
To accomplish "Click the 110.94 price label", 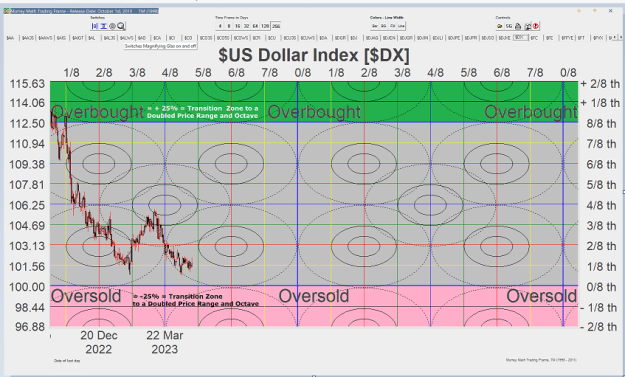I will pos(27,144).
